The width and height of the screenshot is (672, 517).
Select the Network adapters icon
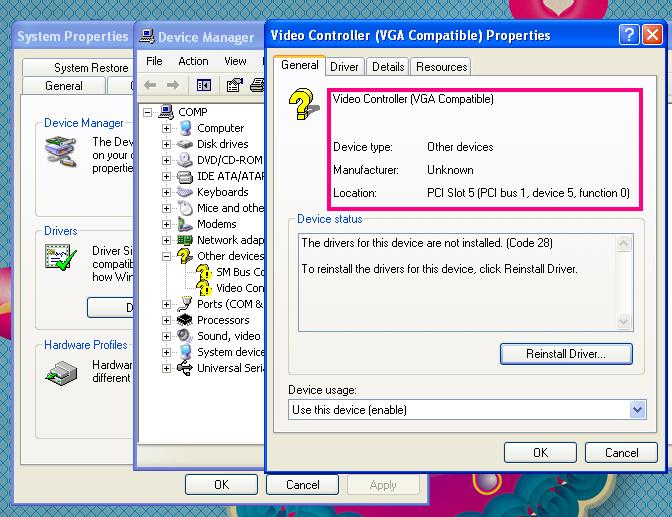point(185,240)
